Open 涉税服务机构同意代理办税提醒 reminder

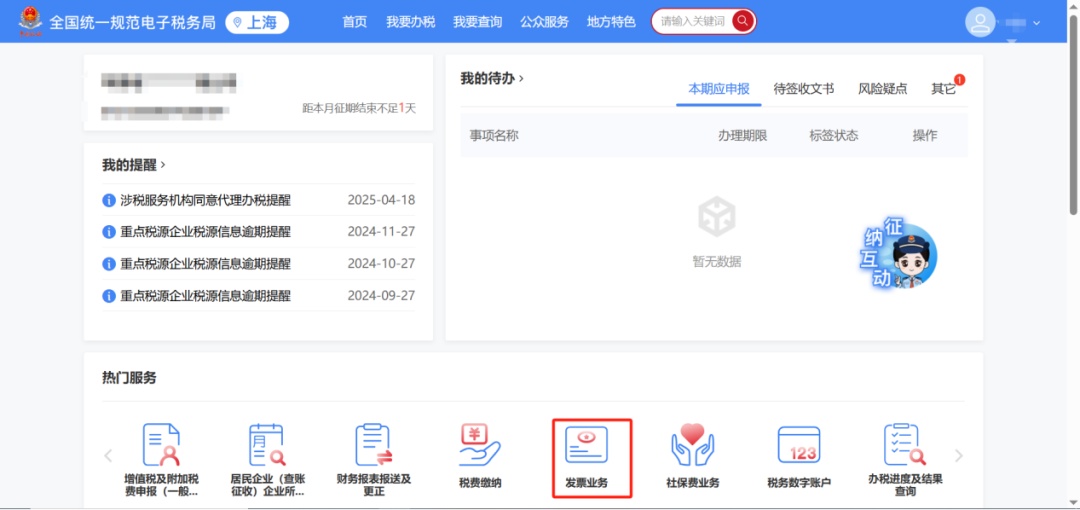click(205, 200)
